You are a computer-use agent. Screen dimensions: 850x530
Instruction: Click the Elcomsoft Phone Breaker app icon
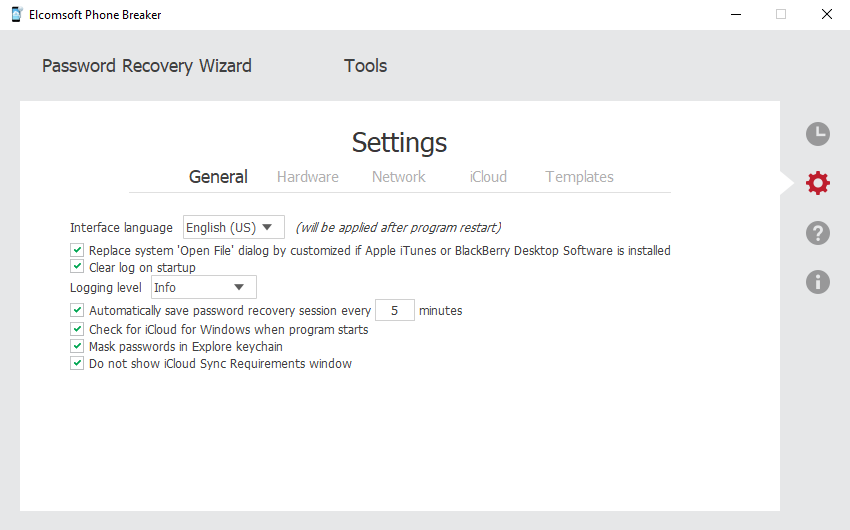pos(17,15)
